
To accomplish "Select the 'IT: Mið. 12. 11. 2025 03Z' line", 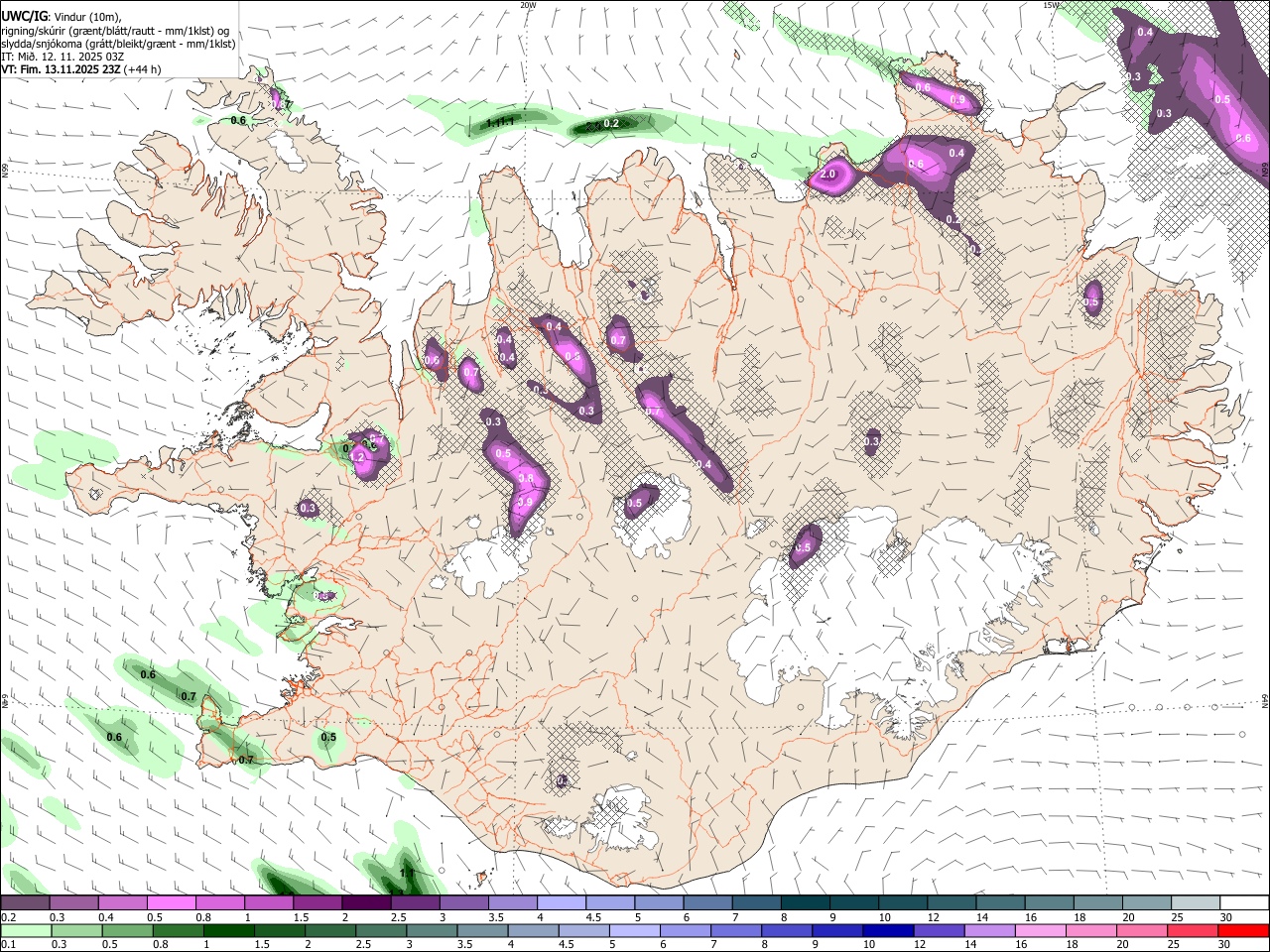I will (63, 57).
